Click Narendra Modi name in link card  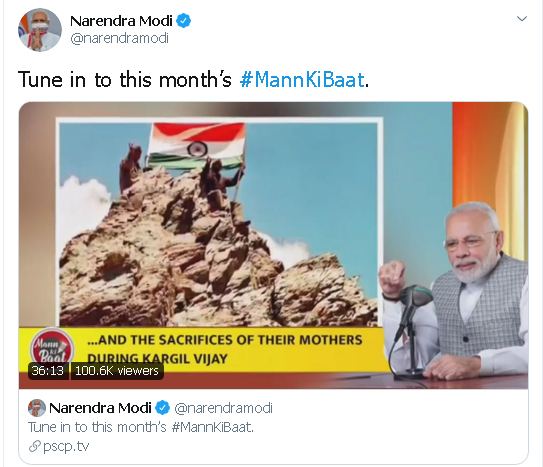[x=100, y=408]
